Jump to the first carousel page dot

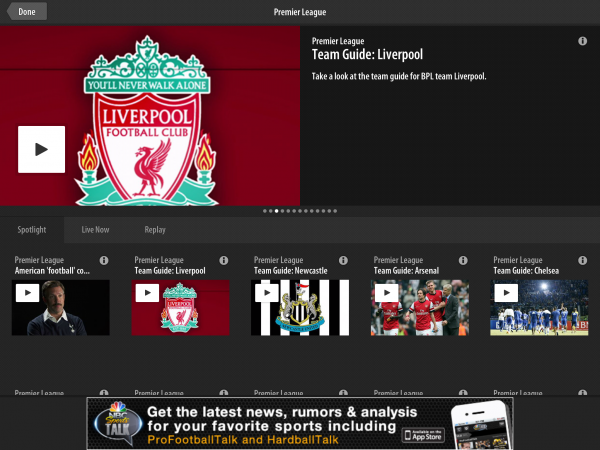pyautogui.click(x=265, y=211)
